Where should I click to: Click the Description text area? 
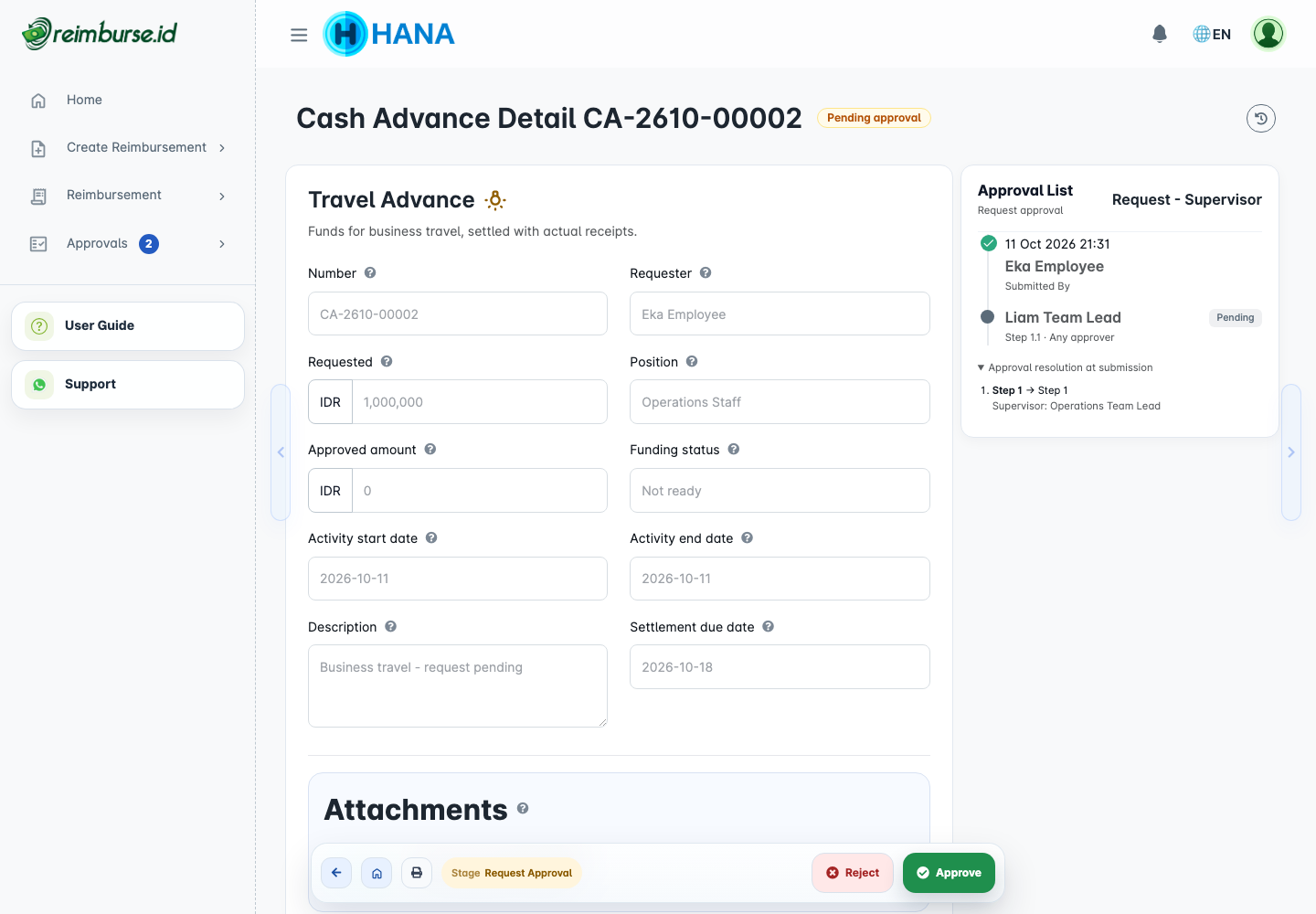pyautogui.click(x=458, y=686)
